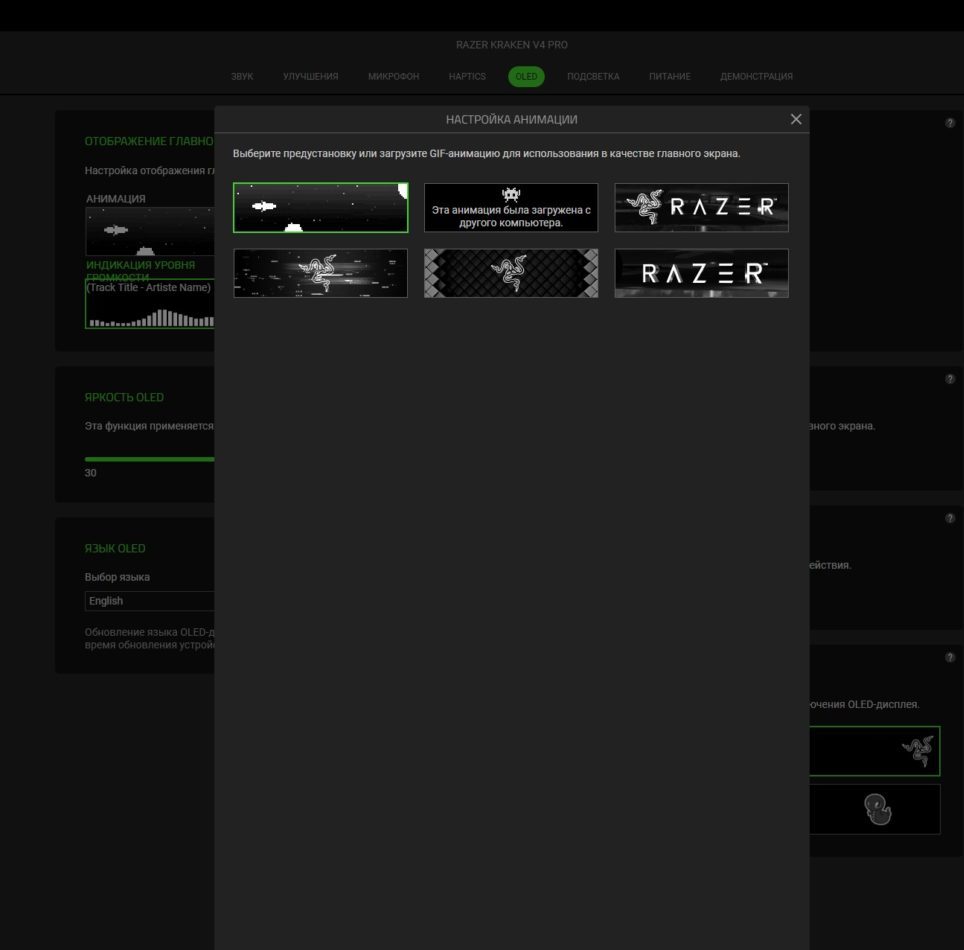
Task: Click help icon in the third right panel
Action: tap(950, 518)
